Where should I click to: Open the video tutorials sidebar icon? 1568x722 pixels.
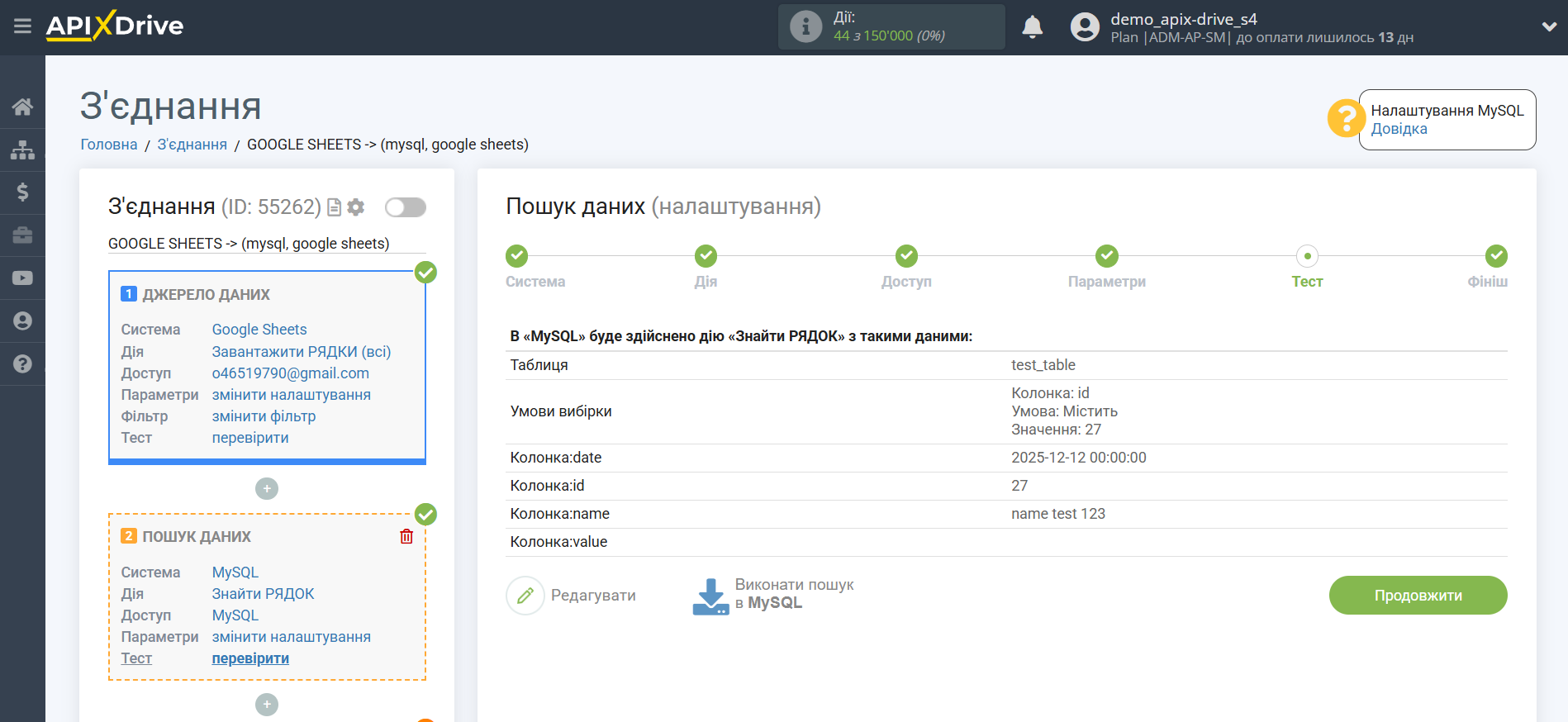click(22, 278)
